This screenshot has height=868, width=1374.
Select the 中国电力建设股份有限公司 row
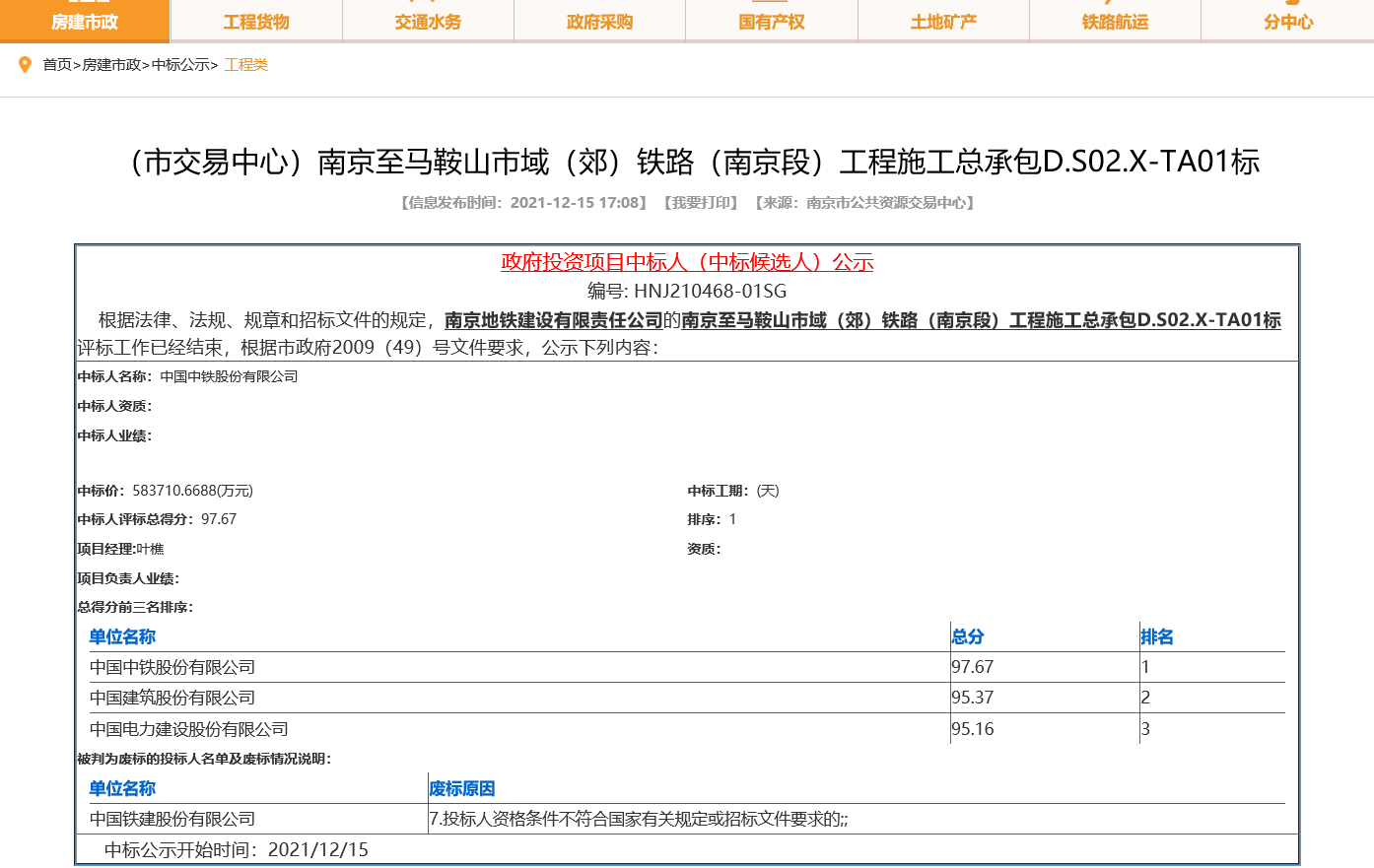tap(687, 729)
